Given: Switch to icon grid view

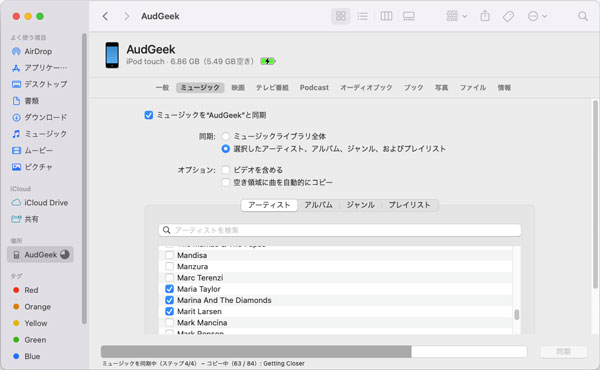Looking at the screenshot, I should pyautogui.click(x=341, y=16).
